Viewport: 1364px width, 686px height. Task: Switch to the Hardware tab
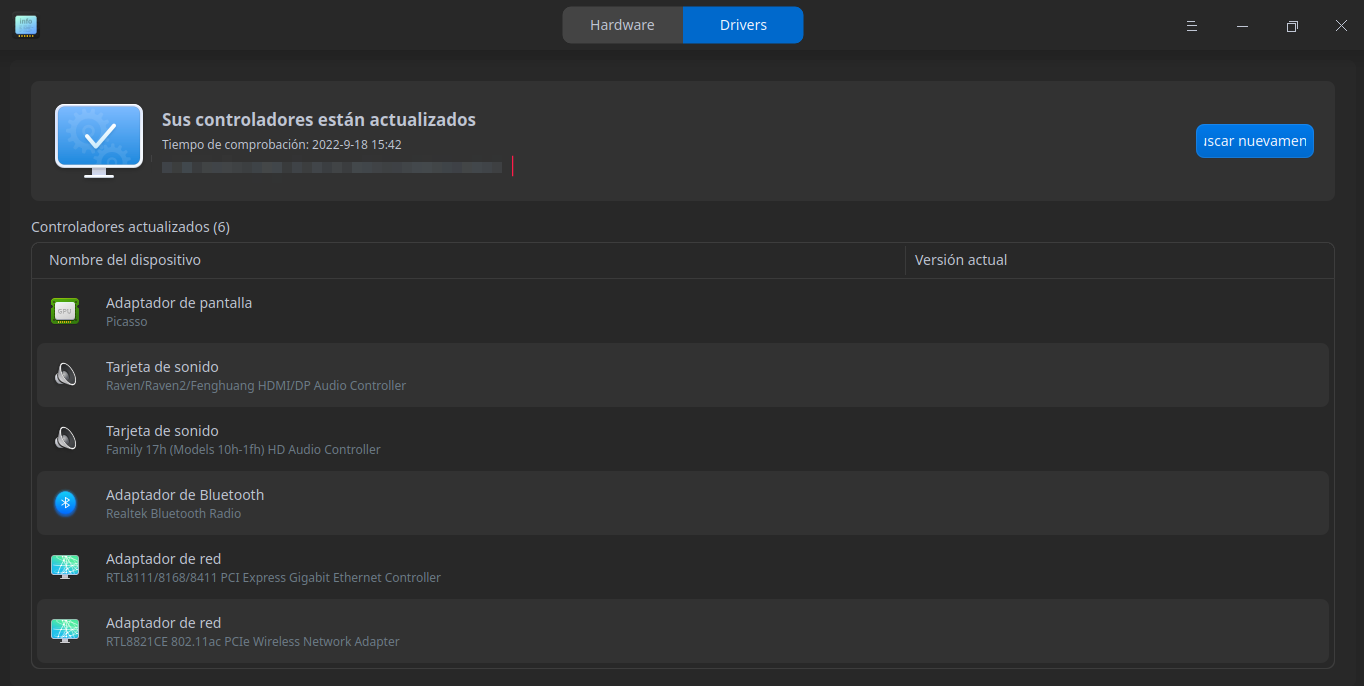pos(622,25)
